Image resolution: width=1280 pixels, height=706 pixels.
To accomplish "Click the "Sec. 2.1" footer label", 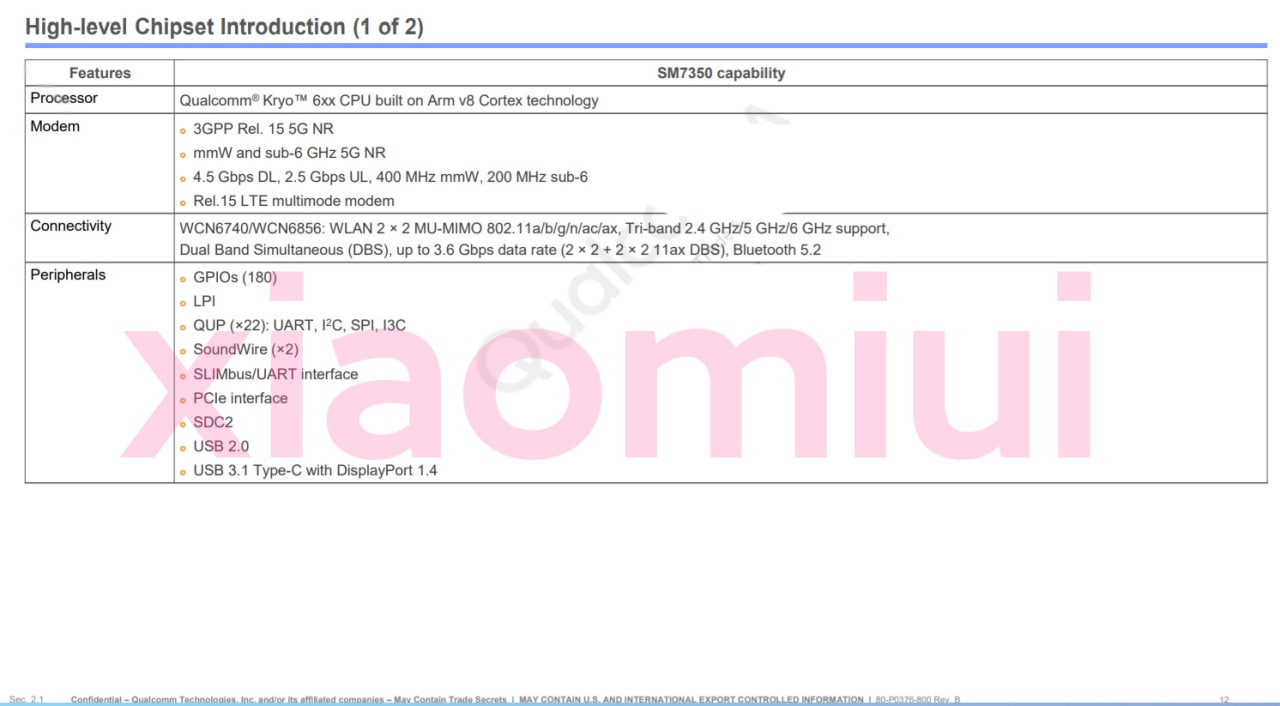I will 26,699.
